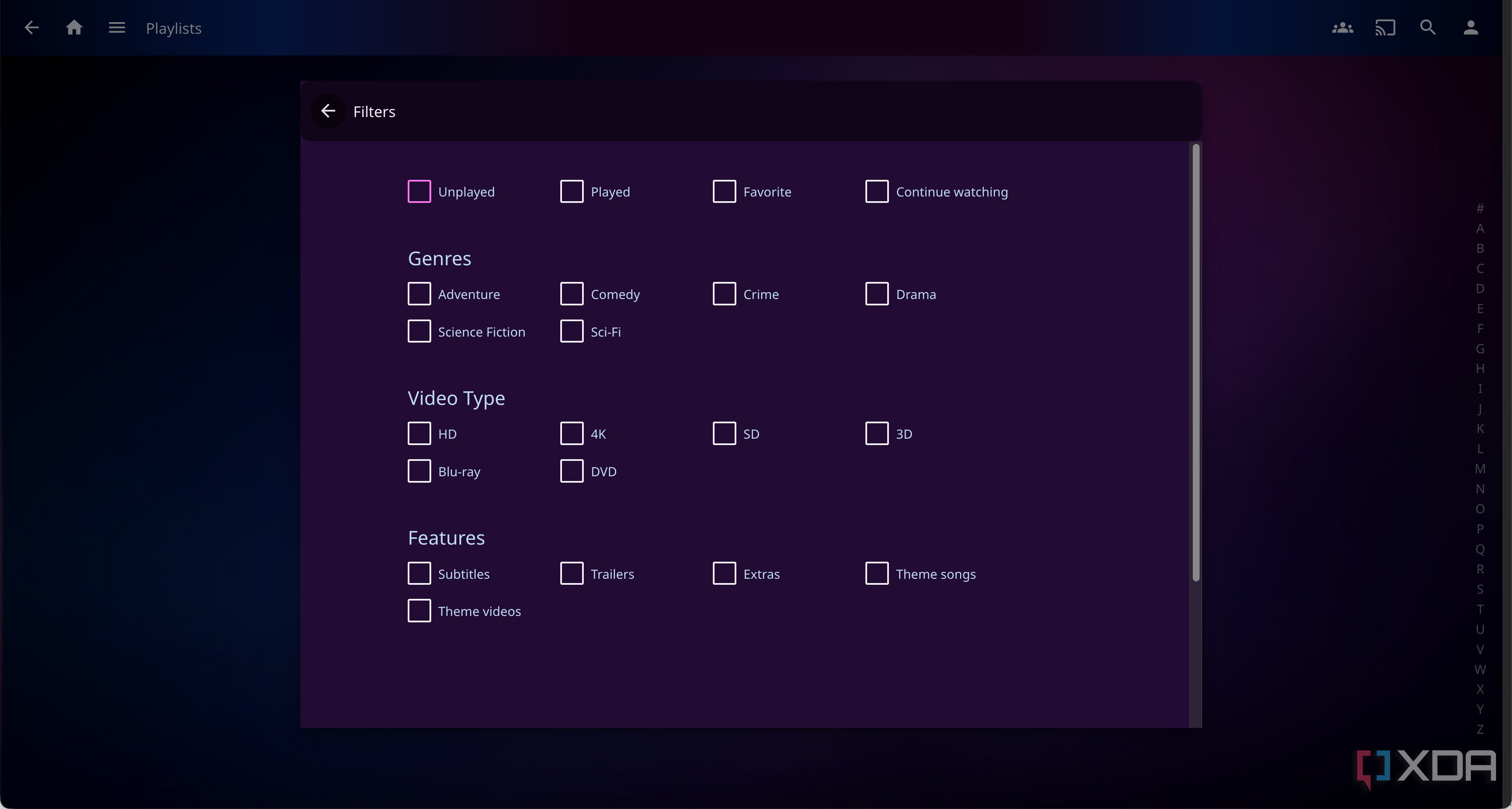
Task: Jump to letter D in the alphabet picker
Action: [1480, 288]
